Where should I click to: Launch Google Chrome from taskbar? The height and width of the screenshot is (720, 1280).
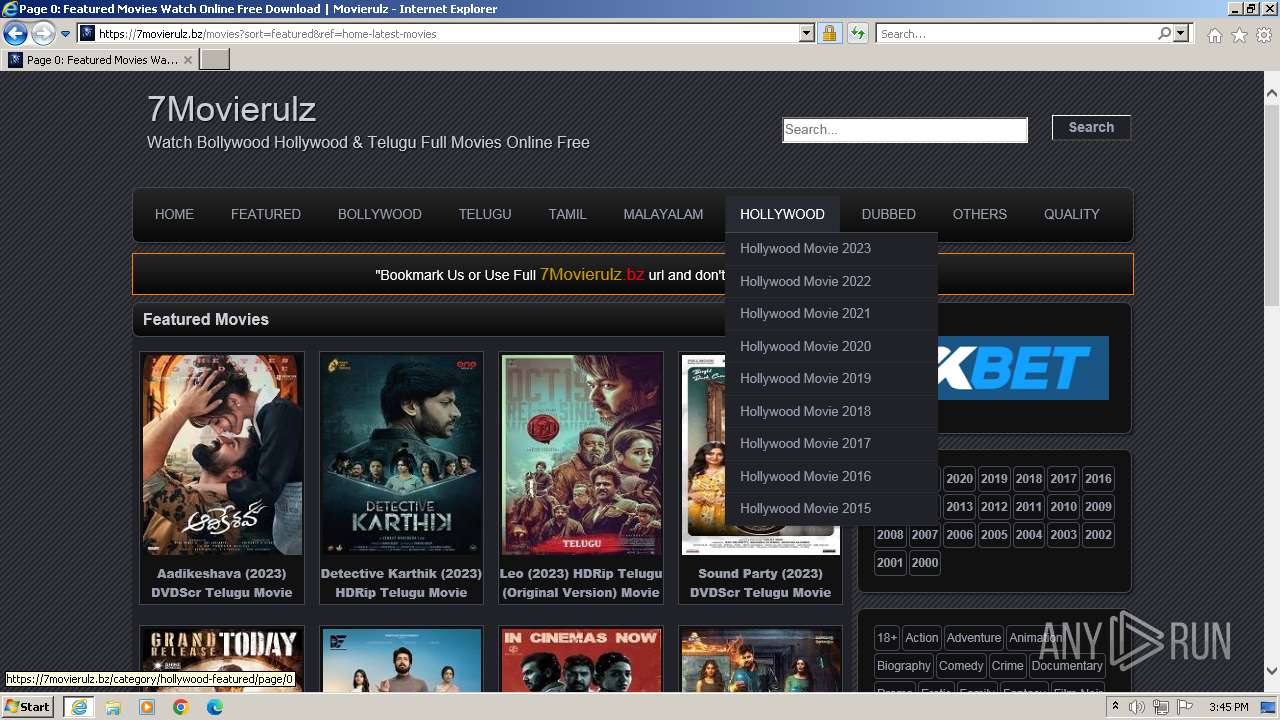pos(181,707)
